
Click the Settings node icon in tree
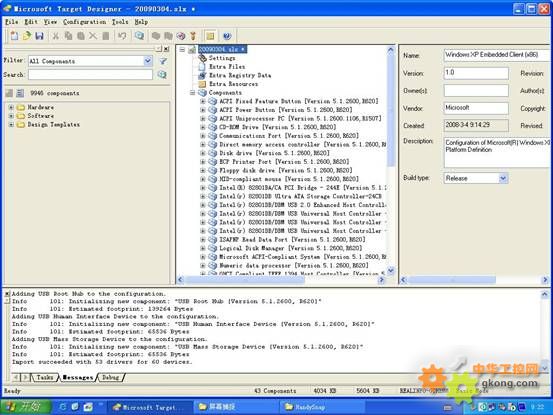202,58
